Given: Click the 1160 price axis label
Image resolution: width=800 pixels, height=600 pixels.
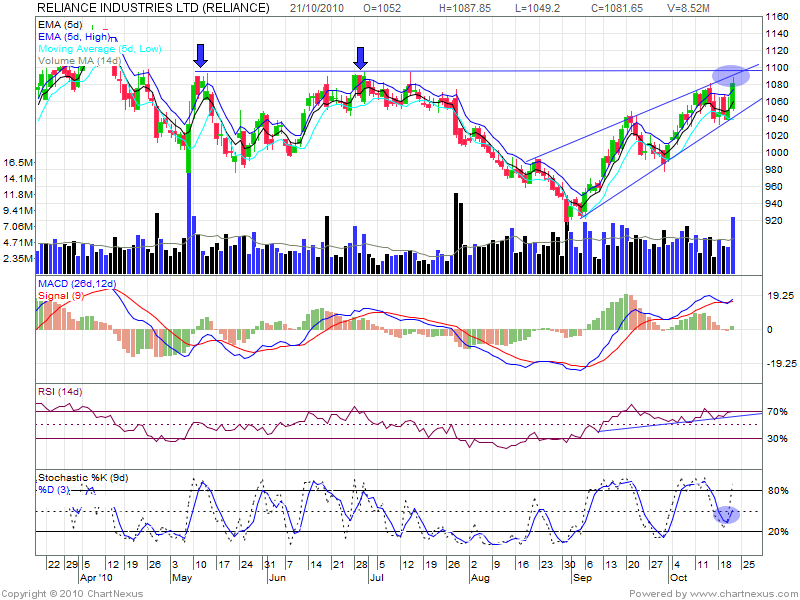Looking at the screenshot, I should (775, 19).
